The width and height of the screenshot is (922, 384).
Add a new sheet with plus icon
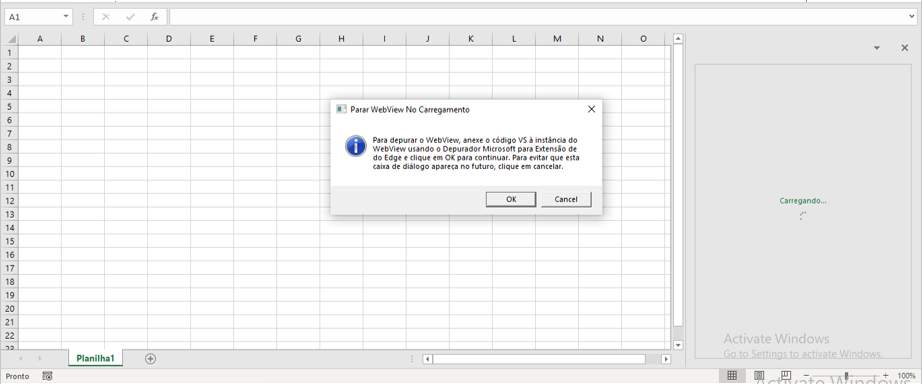pos(151,358)
